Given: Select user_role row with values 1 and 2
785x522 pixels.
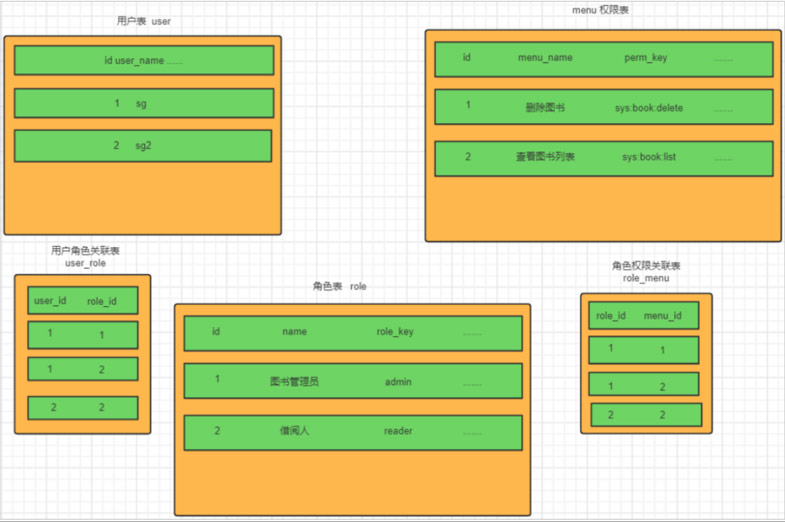Looking at the screenshot, I should tap(83, 369).
